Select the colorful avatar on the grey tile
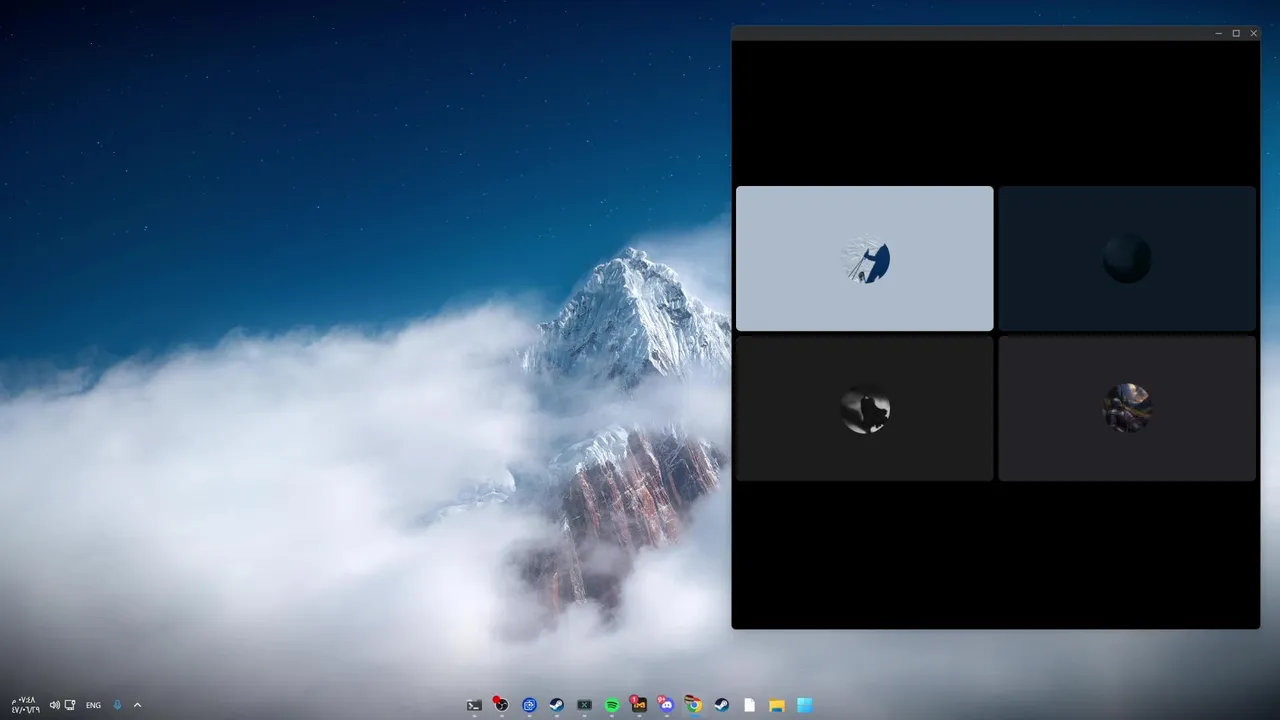 pyautogui.click(x=1127, y=408)
